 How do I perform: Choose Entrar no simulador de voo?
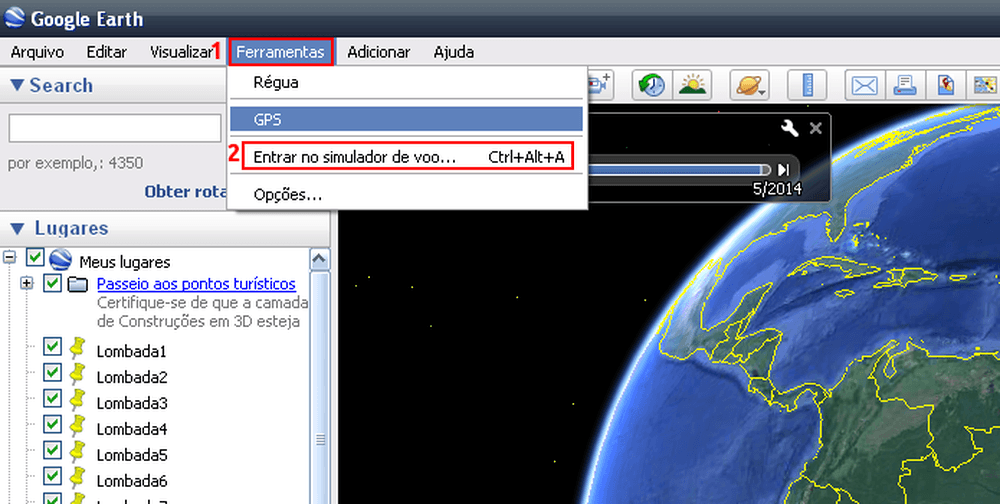click(x=407, y=157)
